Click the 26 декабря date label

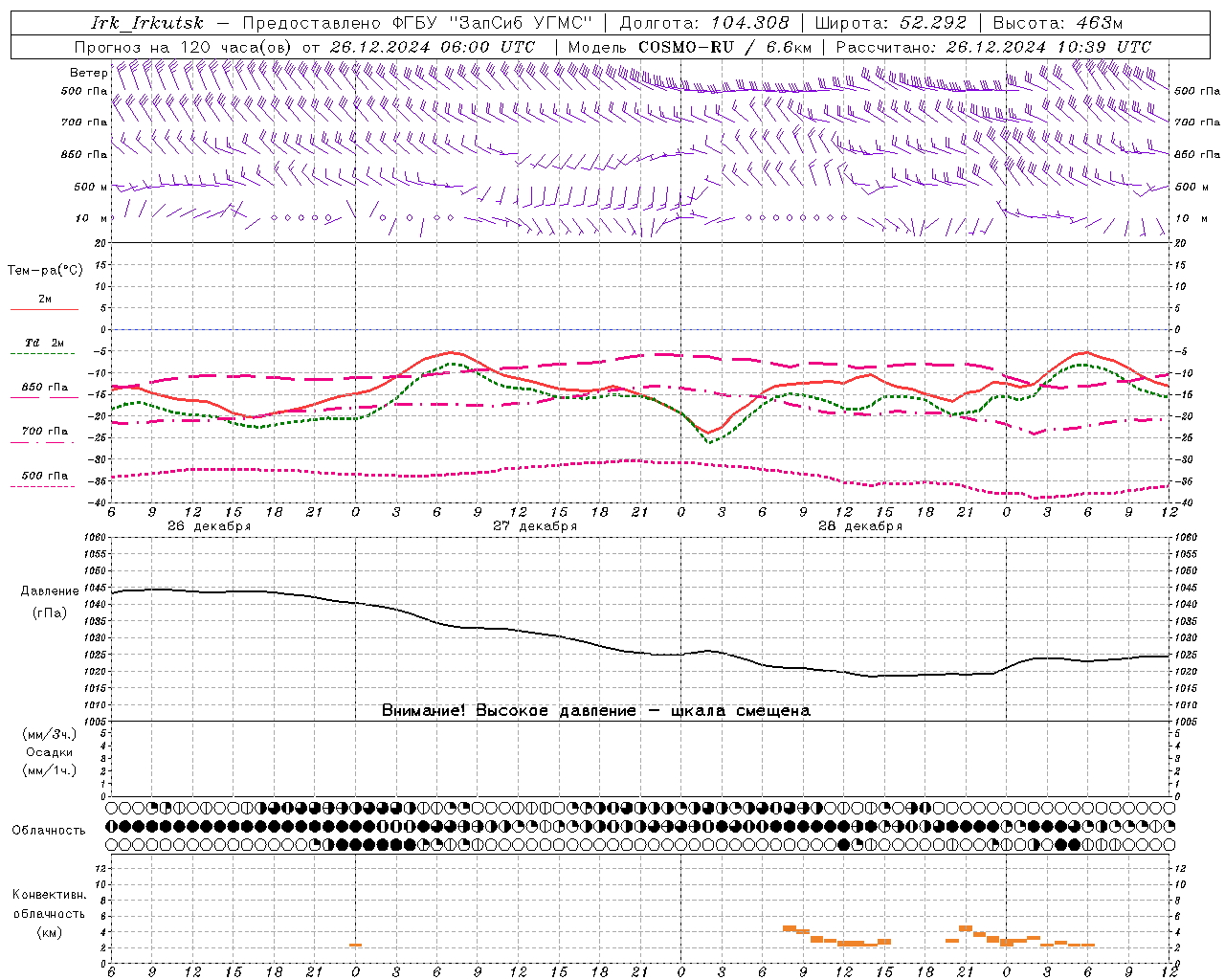pos(209,526)
